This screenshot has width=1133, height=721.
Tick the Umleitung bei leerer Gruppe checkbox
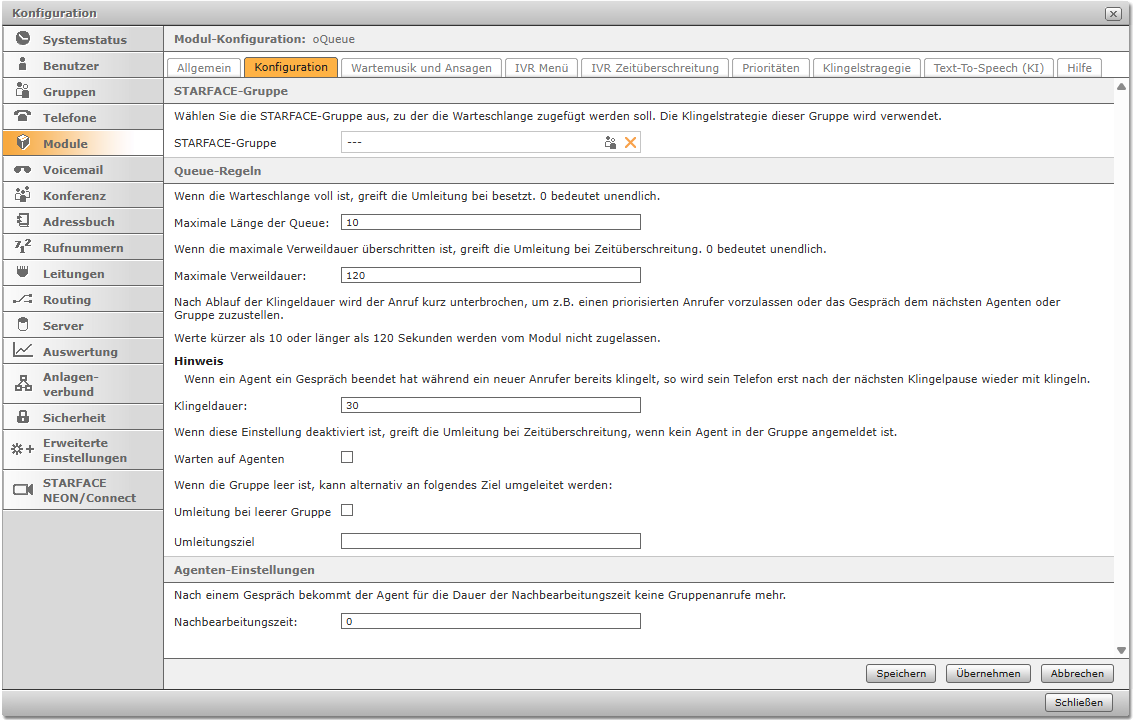click(x=347, y=511)
